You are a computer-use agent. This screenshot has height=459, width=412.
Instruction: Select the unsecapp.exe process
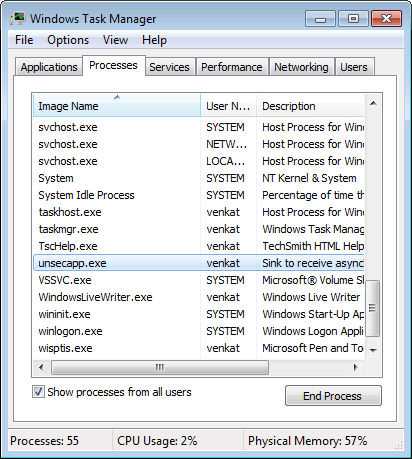click(199, 263)
